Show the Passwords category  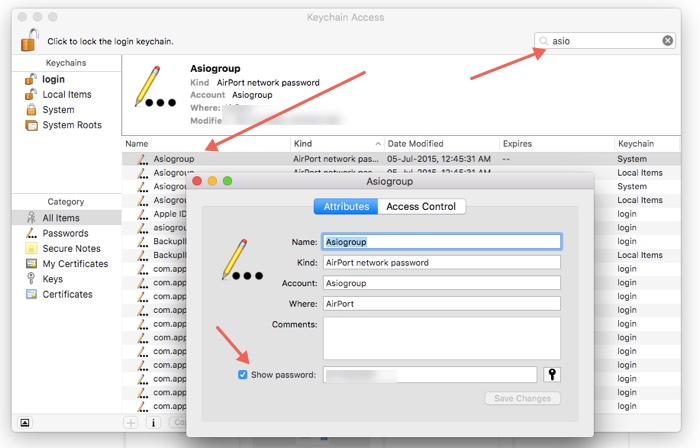[x=67, y=233]
